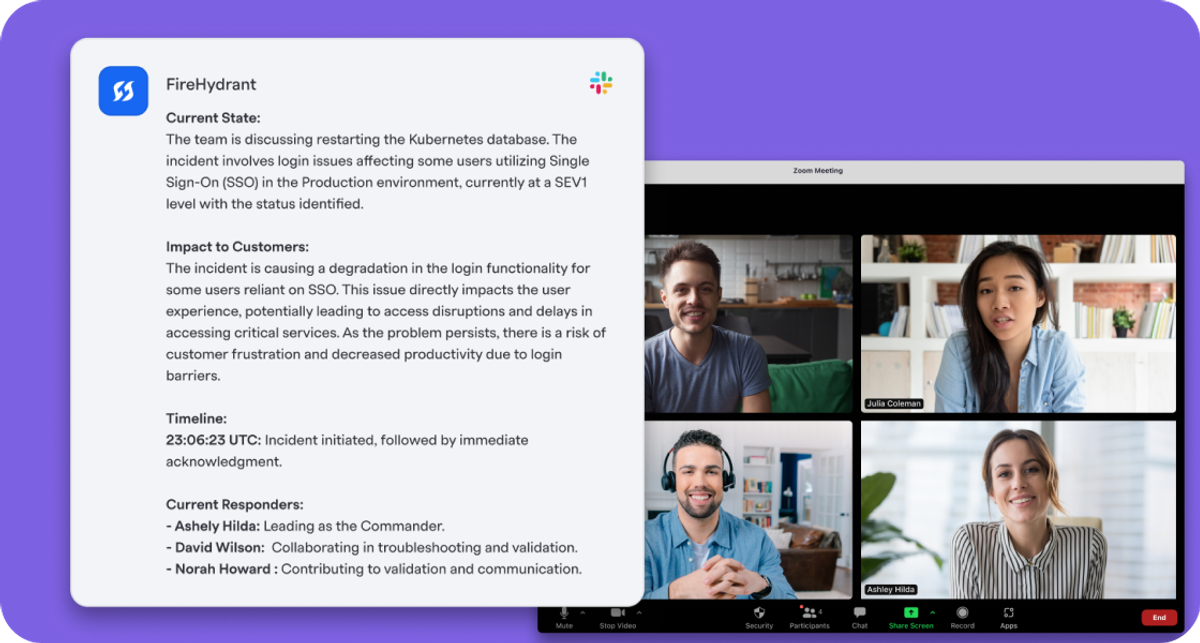Click the 23:06:23 UTC timestamp
The width and height of the screenshot is (1200, 643).
tap(213, 440)
